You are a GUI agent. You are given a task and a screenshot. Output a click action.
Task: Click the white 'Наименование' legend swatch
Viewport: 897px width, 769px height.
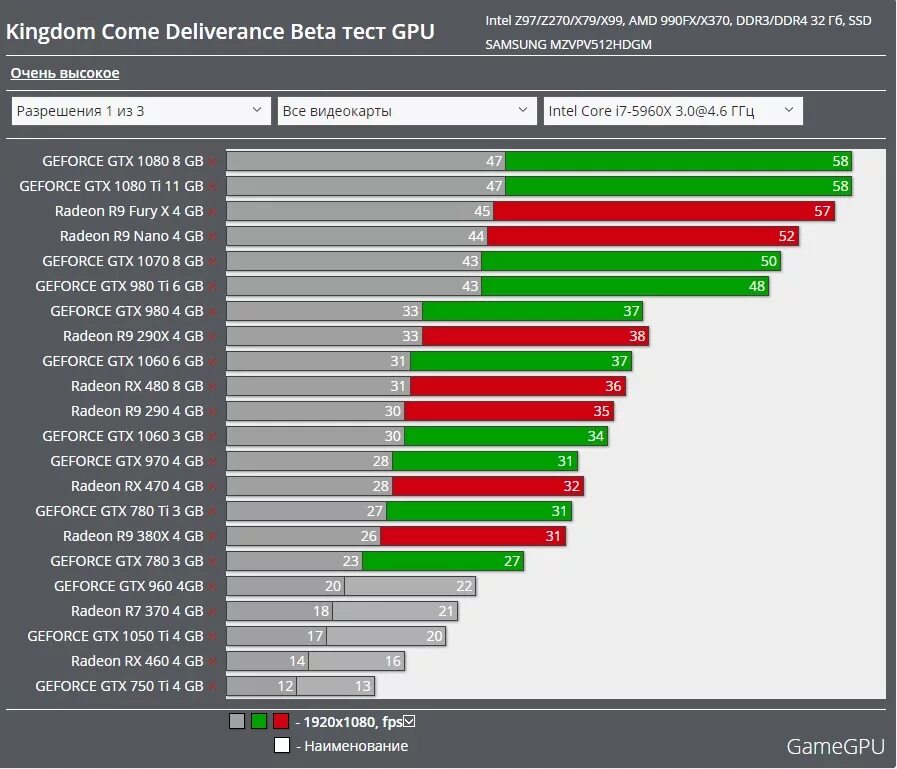[281, 745]
